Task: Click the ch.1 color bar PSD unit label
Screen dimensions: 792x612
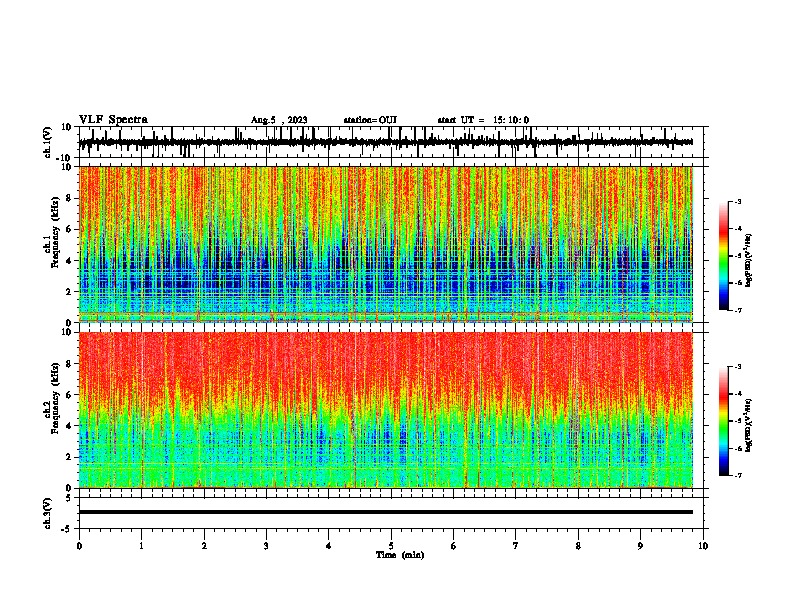Action: pos(748,260)
